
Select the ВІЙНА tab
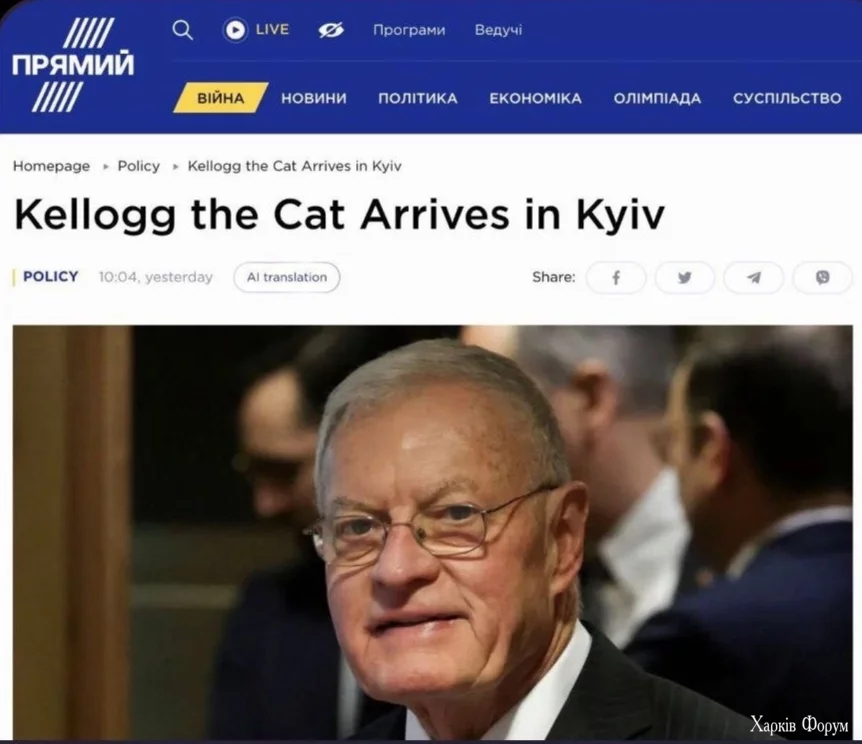220,98
